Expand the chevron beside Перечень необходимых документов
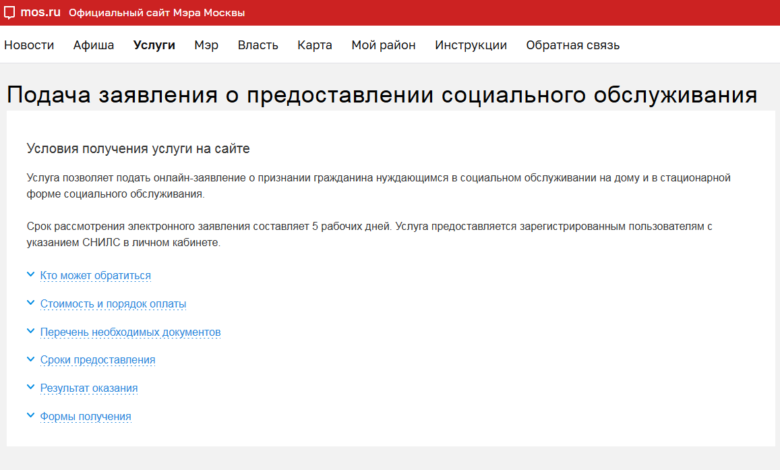Image resolution: width=780 pixels, height=470 pixels. [31, 331]
